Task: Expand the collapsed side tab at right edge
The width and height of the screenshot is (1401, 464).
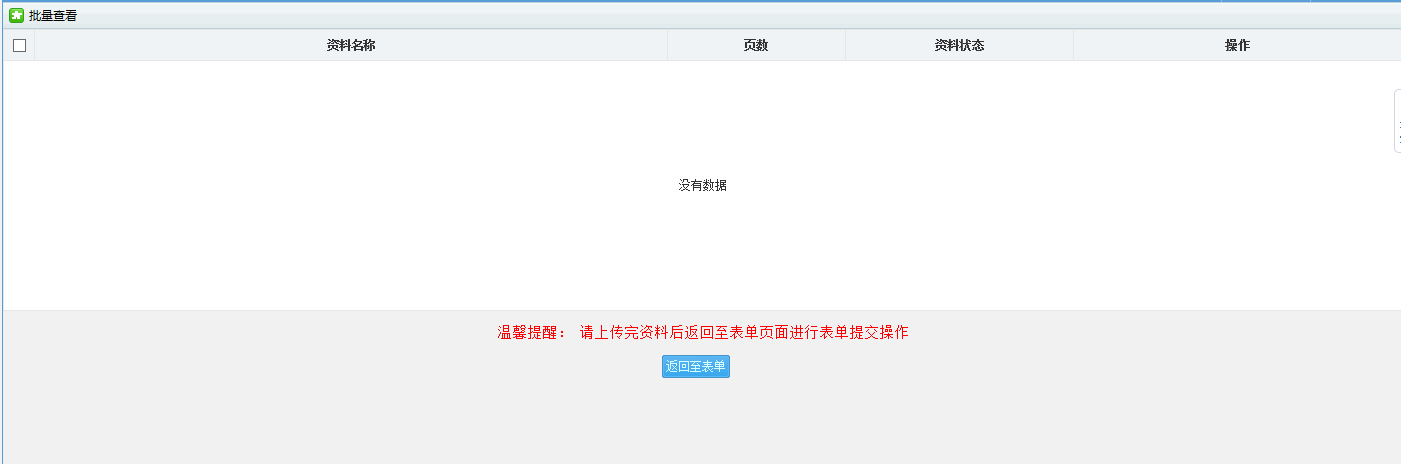Action: [x=1397, y=121]
